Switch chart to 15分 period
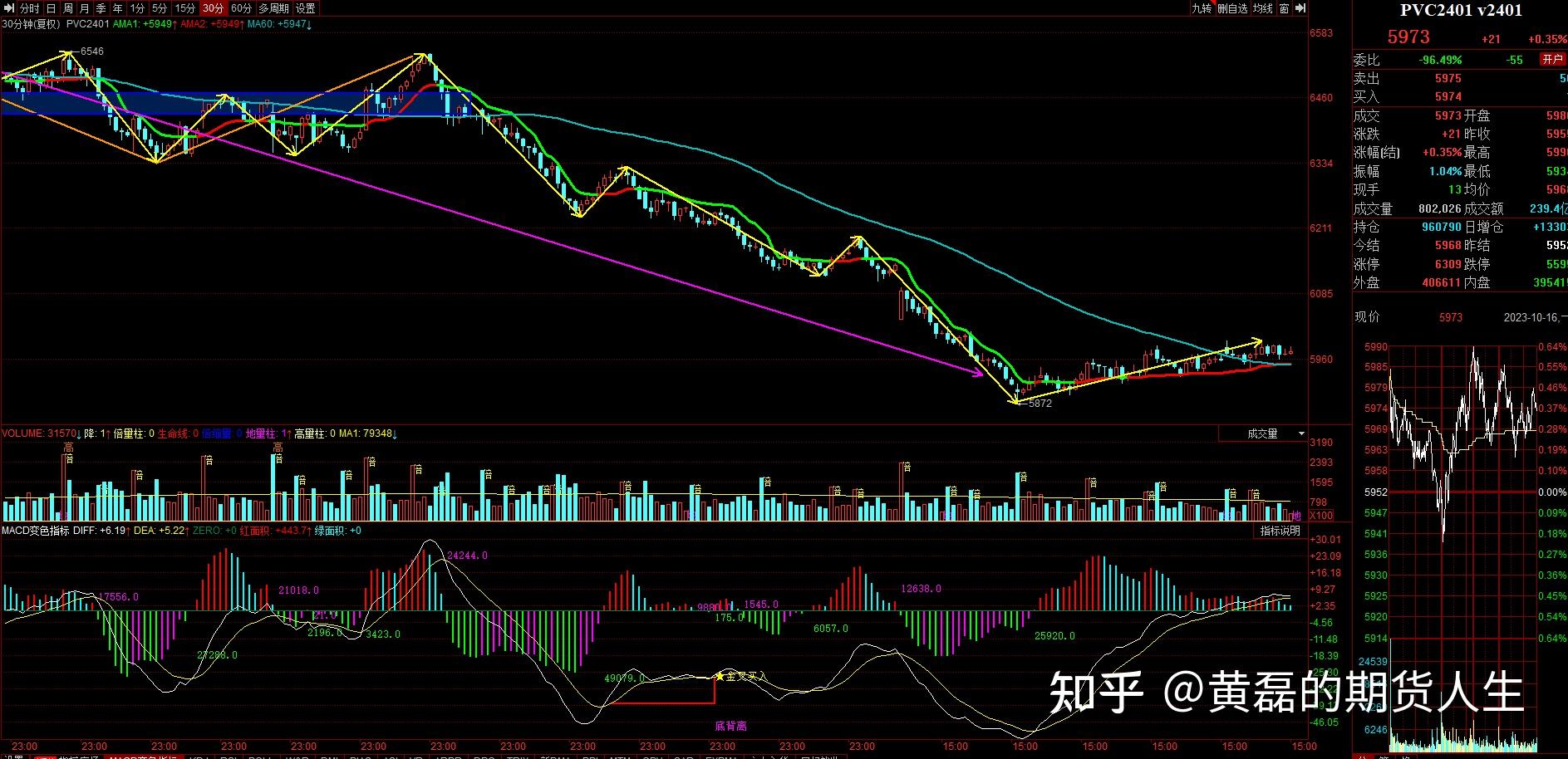The width and height of the screenshot is (1568, 759). 185,8
